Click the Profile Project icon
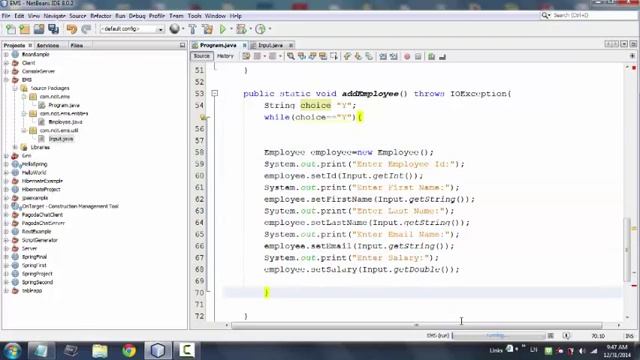 (x=260, y=29)
